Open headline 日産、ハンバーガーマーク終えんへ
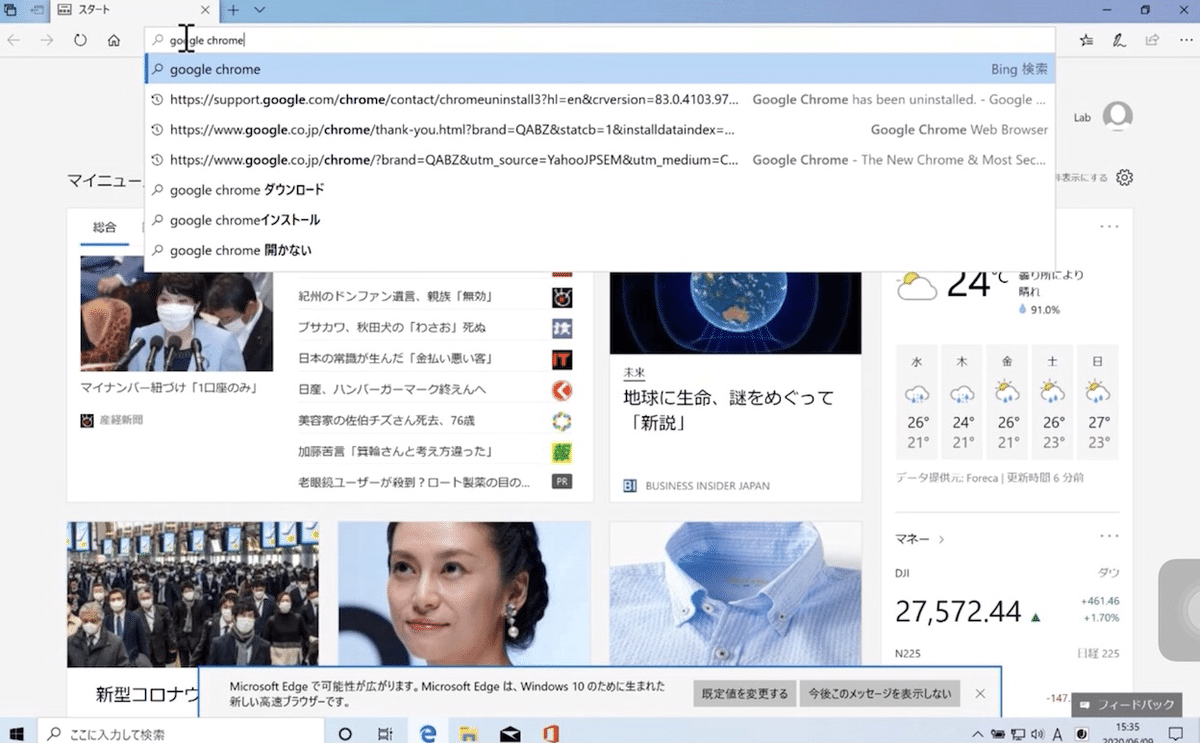Image resolution: width=1200 pixels, height=743 pixels. click(392, 389)
